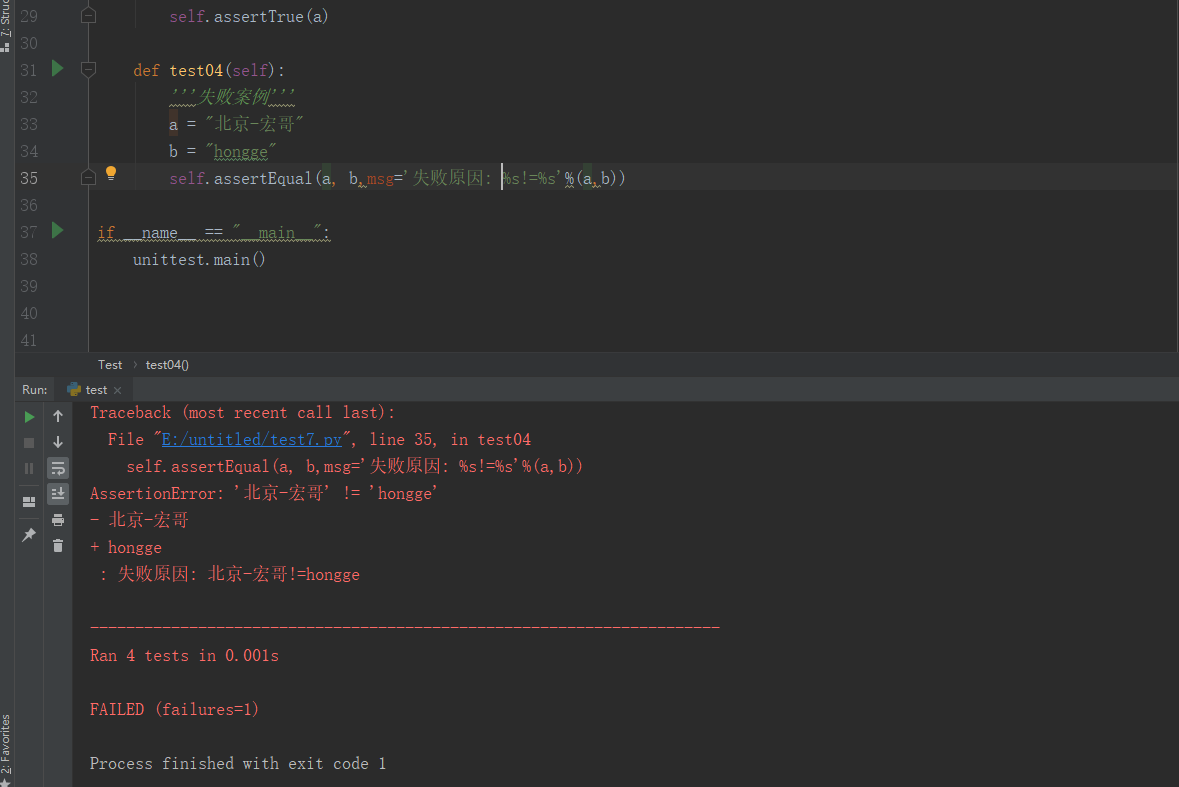1179x787 pixels.
Task: Click the msg parameter on line 35
Action: [x=380, y=178]
